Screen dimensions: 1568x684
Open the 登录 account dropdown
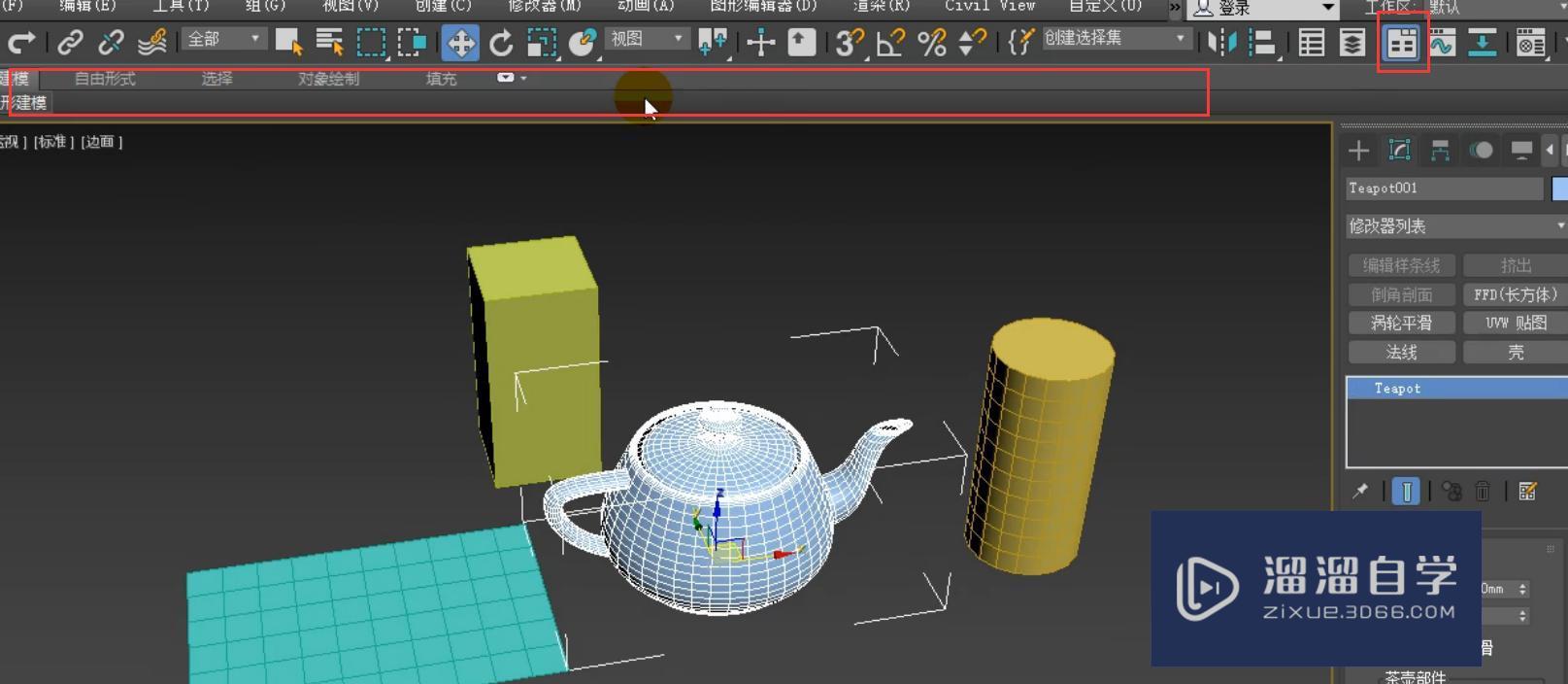coord(1263,8)
